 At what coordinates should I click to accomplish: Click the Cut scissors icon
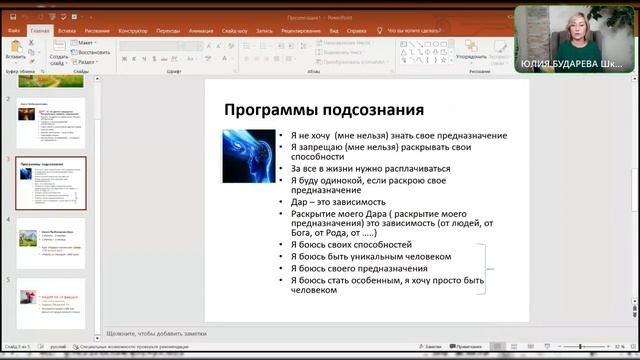pos(31,42)
